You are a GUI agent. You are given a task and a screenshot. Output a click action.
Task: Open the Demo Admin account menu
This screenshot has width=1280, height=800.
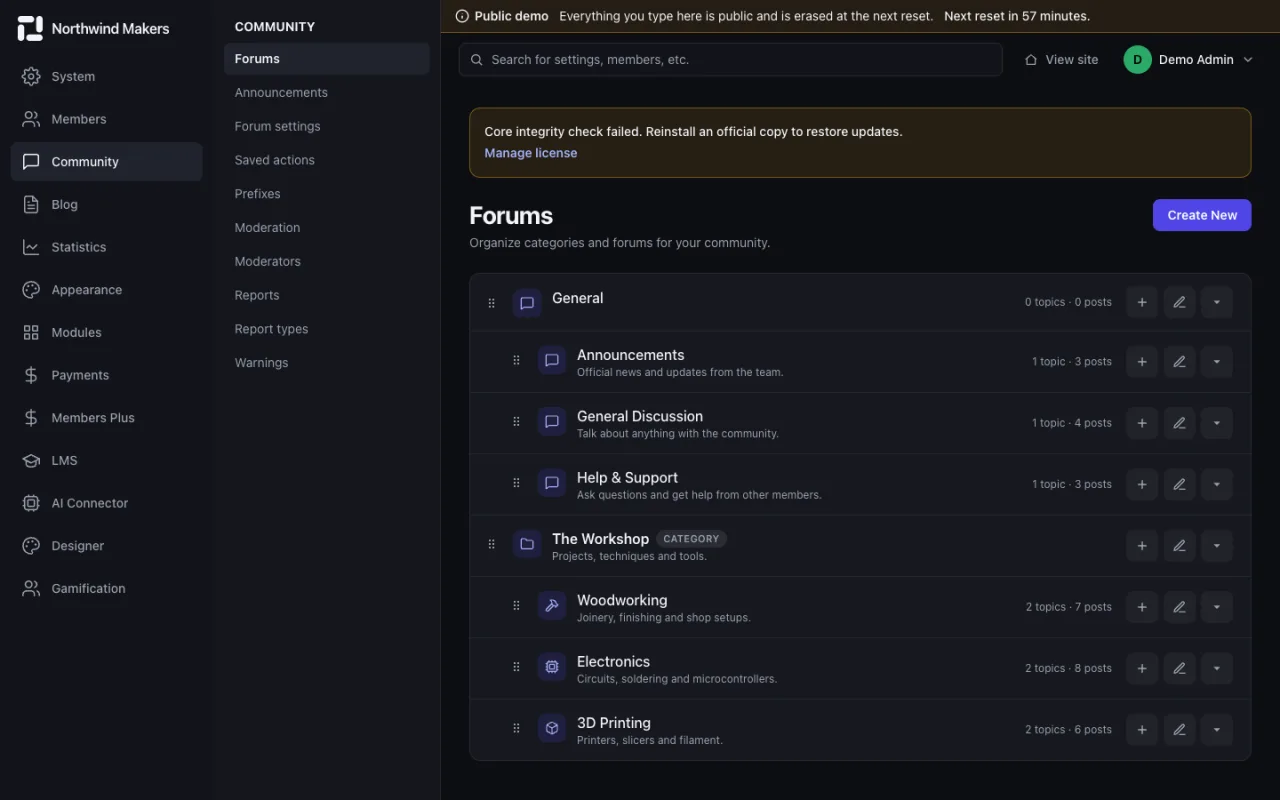click(x=1188, y=60)
